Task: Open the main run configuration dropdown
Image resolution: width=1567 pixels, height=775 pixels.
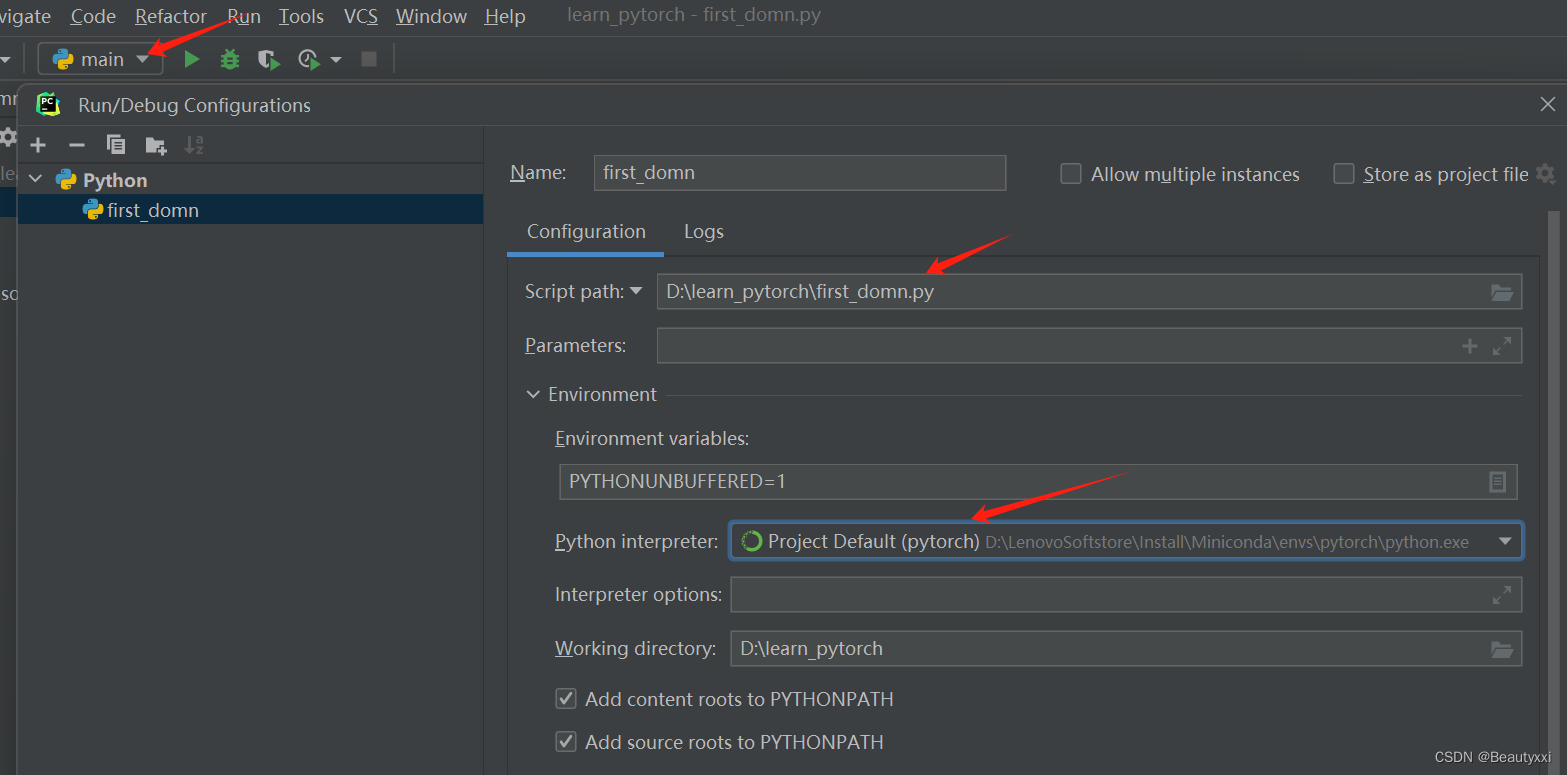Action: click(x=100, y=59)
